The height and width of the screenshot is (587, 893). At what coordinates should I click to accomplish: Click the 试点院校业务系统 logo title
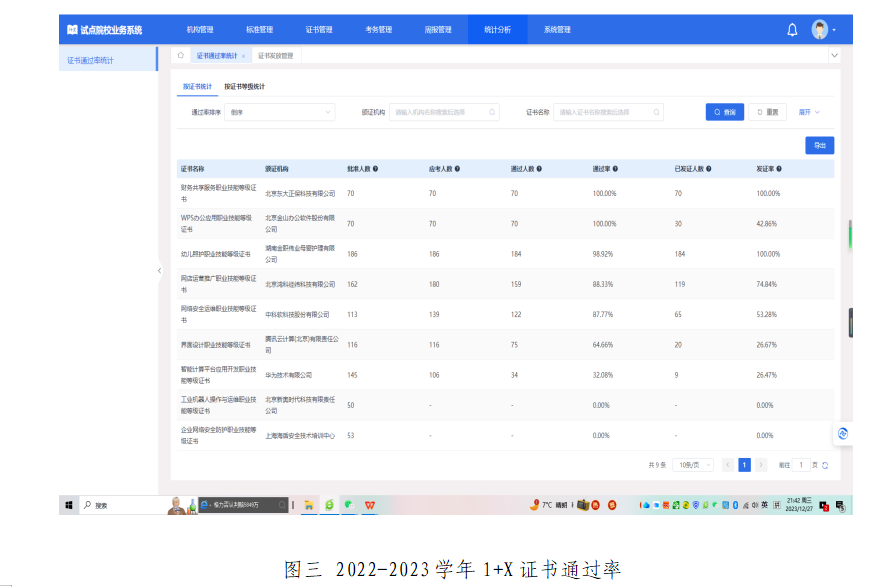pyautogui.click(x=105, y=30)
